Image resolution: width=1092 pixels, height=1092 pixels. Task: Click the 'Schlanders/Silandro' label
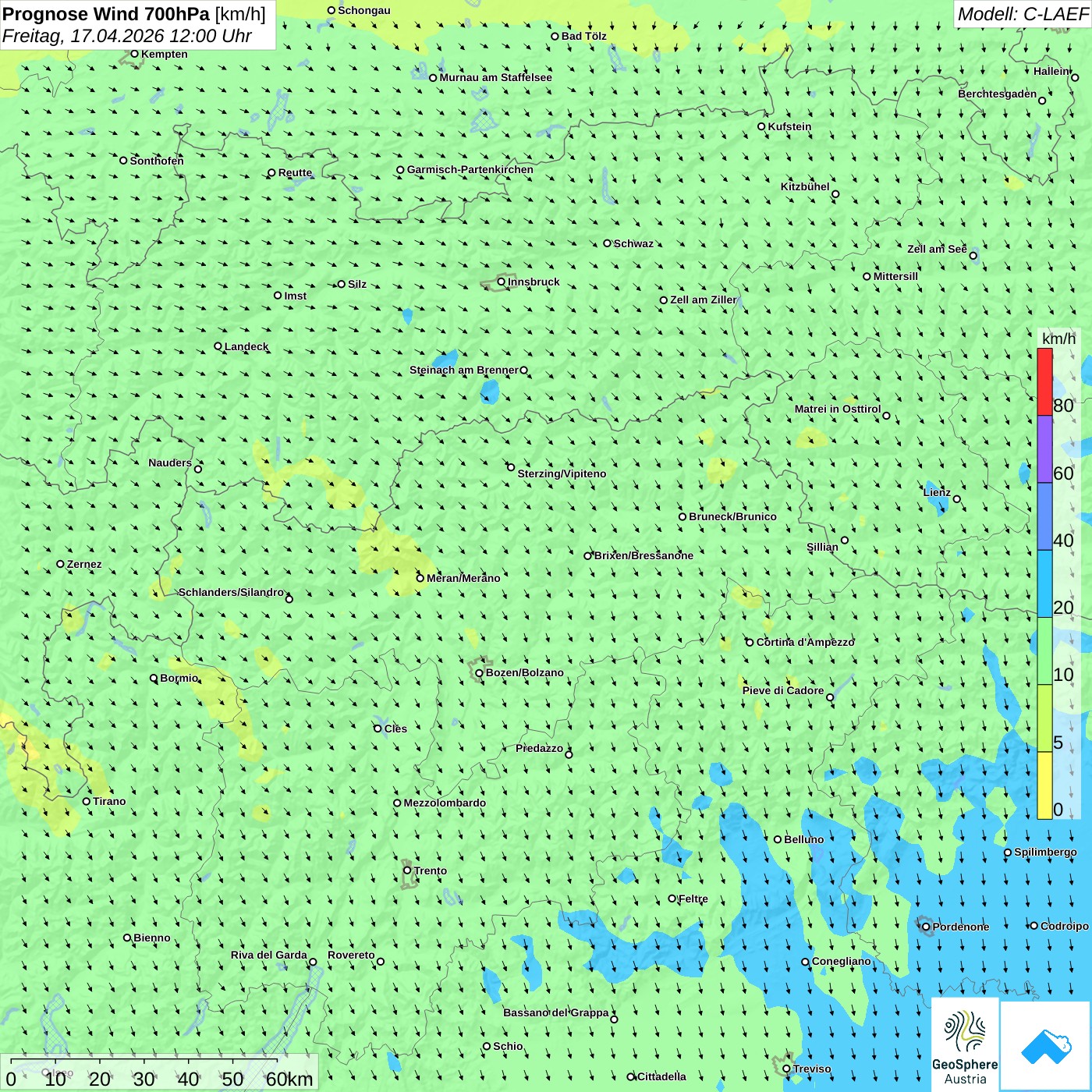[232, 592]
